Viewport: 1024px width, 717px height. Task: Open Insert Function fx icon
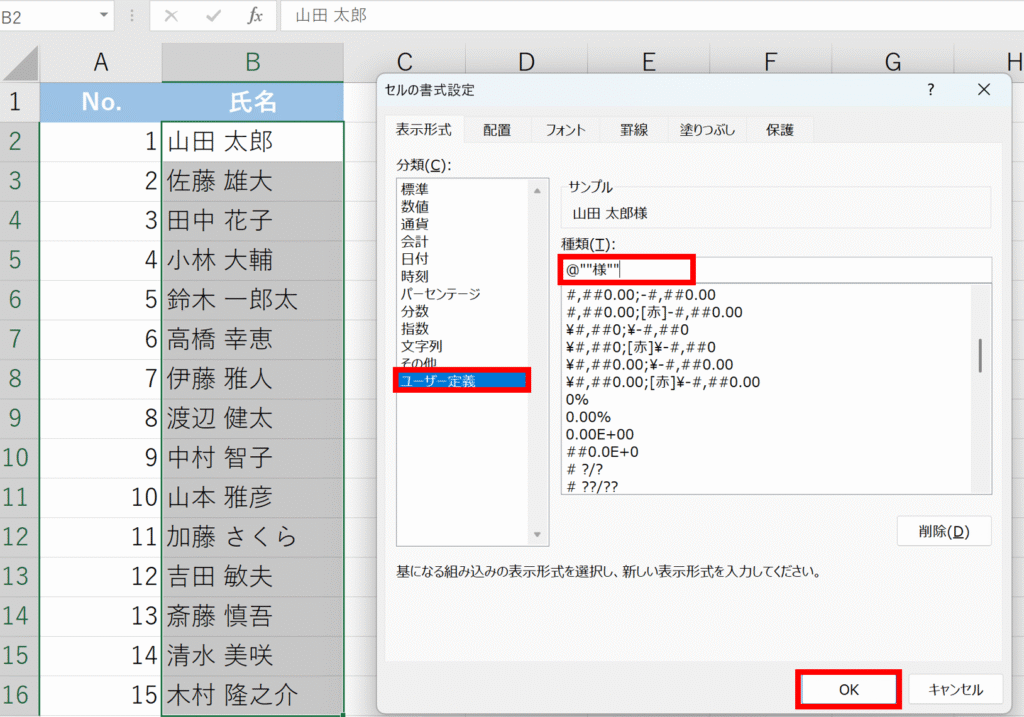click(x=255, y=16)
